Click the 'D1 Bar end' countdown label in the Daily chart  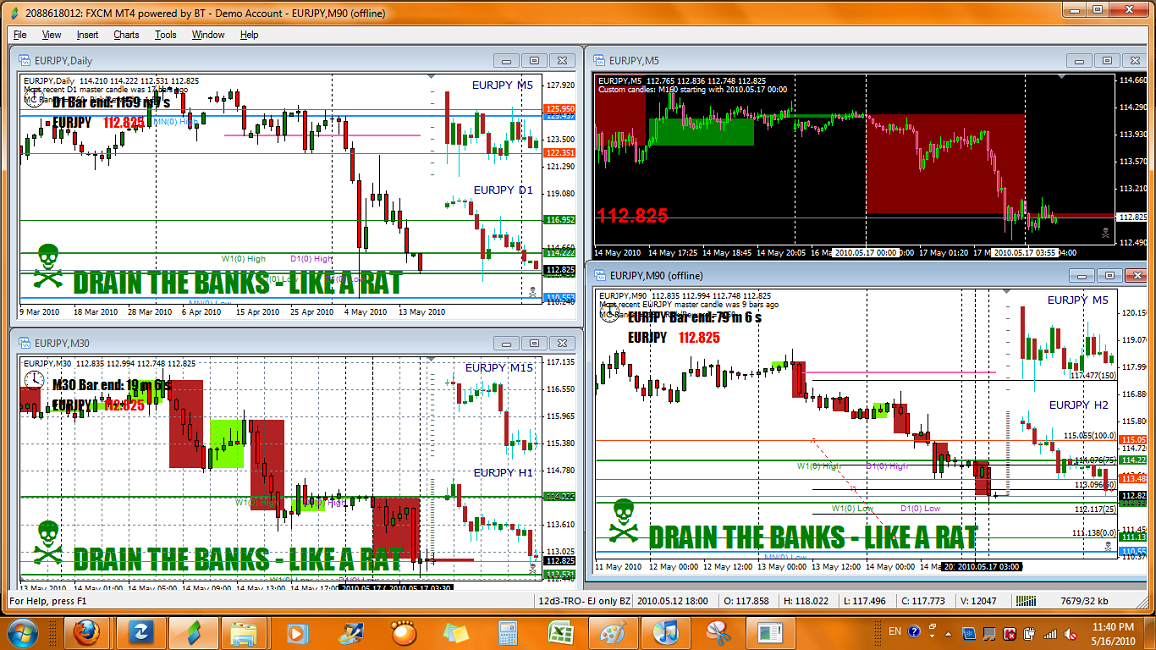(x=111, y=102)
